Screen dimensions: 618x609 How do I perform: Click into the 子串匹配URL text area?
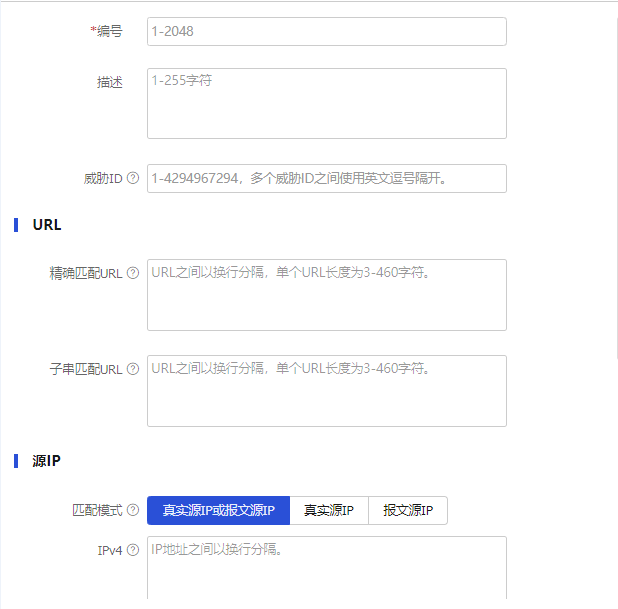click(326, 391)
